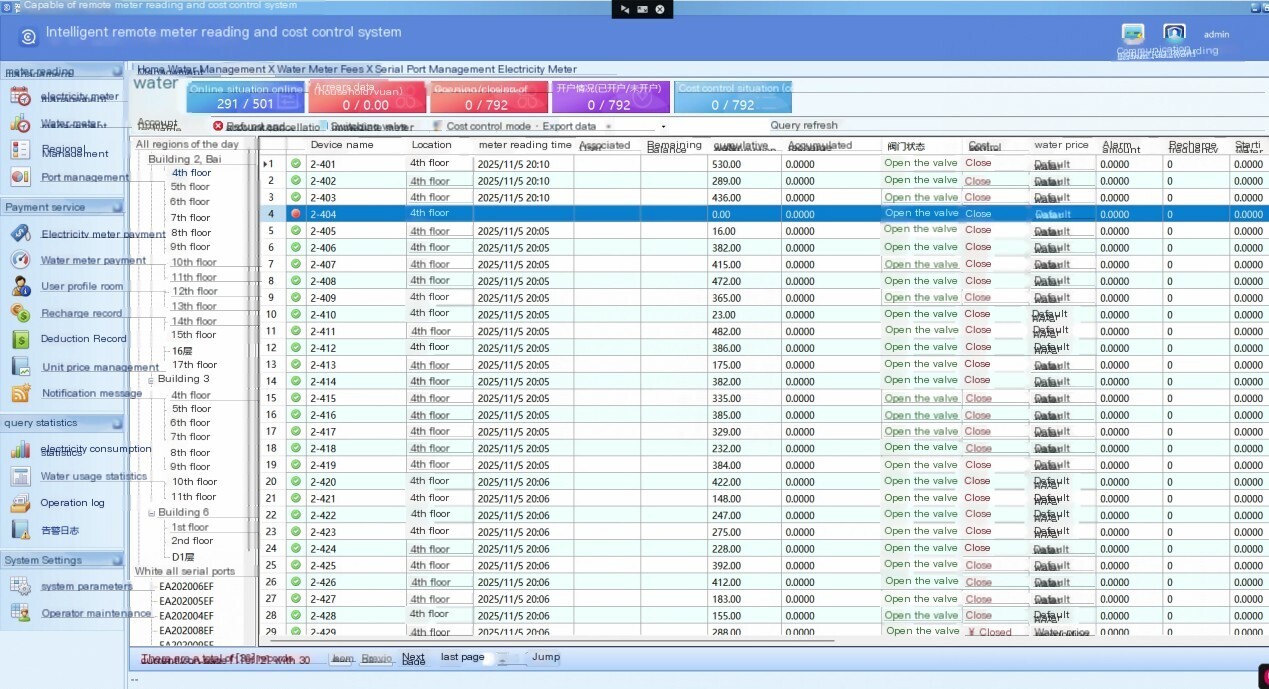Select serial port EA202006EF in the tree
The height and width of the screenshot is (689, 1269).
tap(186, 586)
